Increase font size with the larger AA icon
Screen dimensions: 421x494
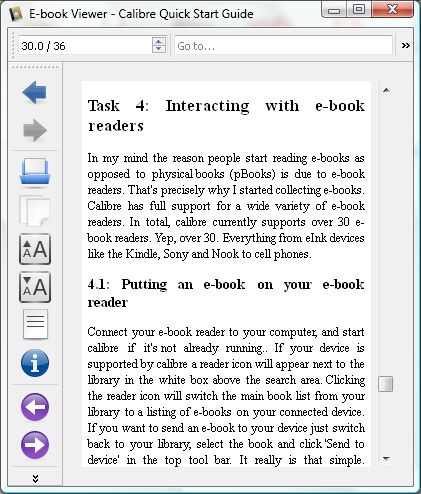point(35,249)
